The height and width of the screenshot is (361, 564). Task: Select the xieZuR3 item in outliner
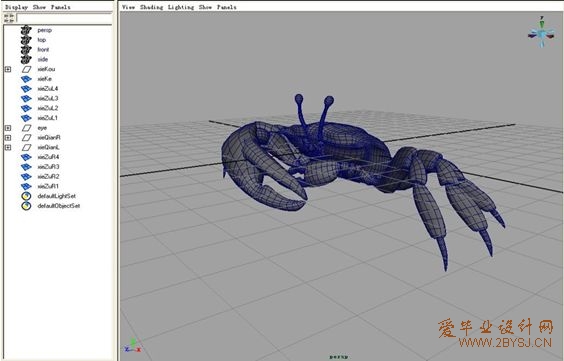48,167
